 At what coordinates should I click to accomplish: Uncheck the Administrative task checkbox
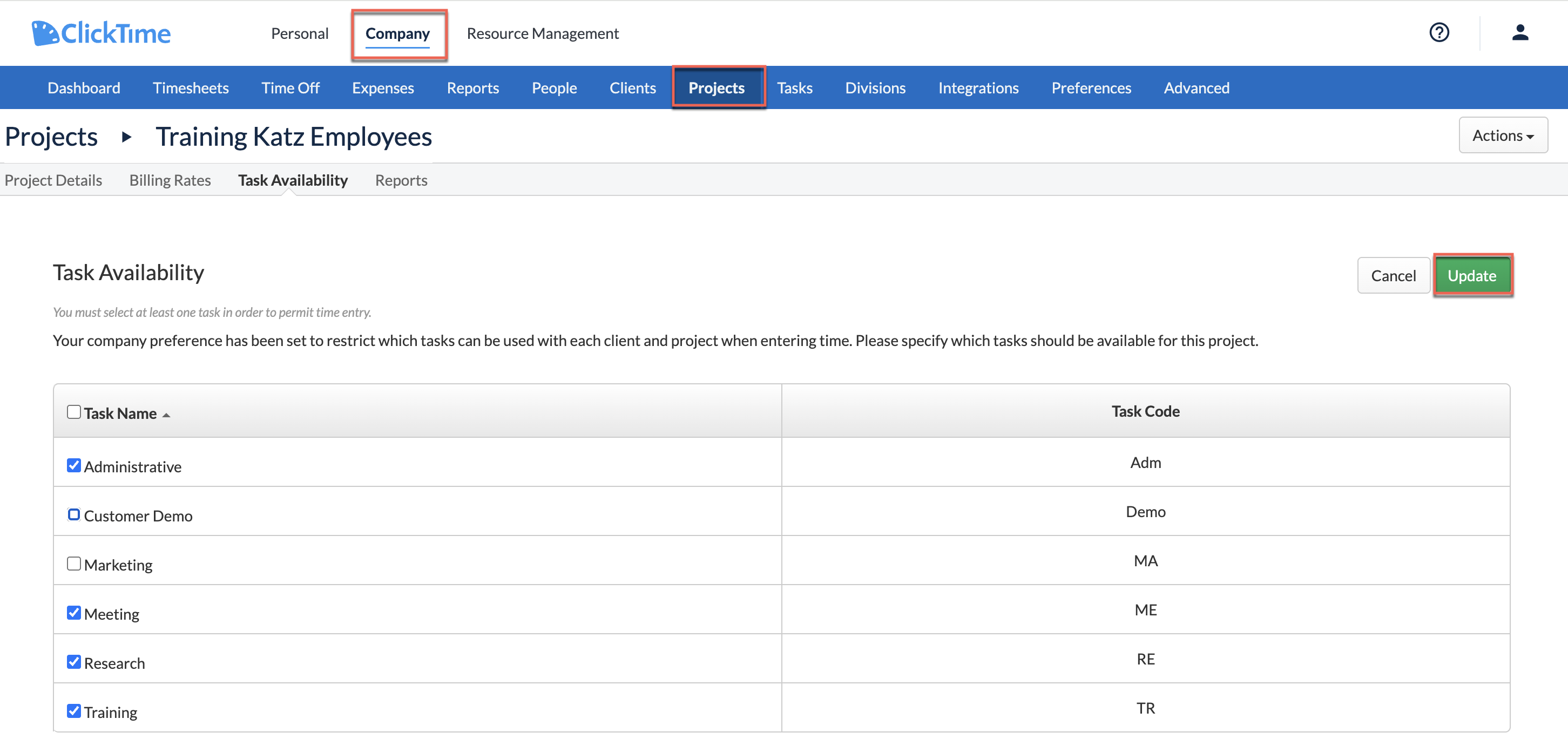[x=73, y=465]
